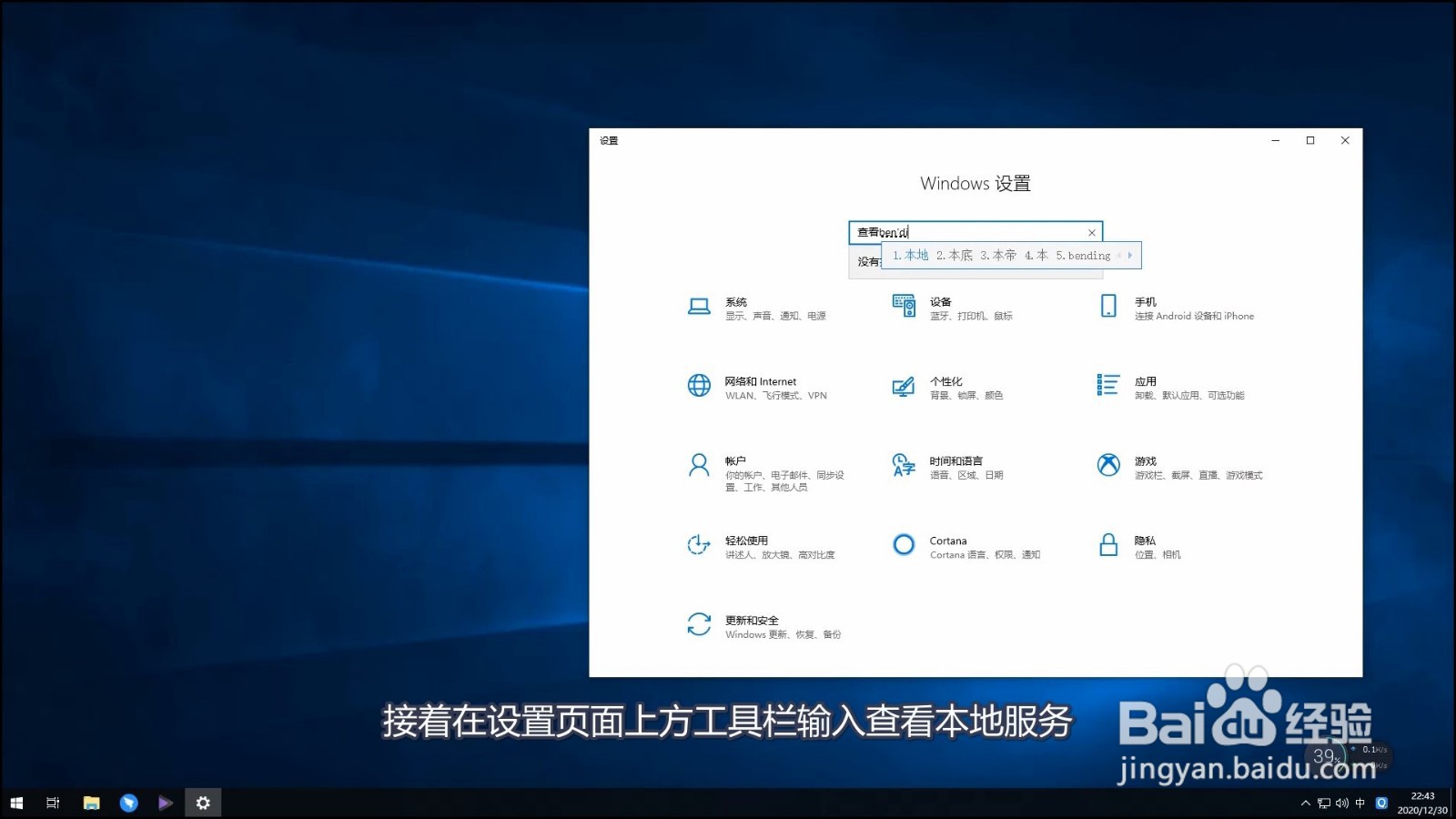The width and height of the screenshot is (1456, 819).
Task: Open 隐私 settings with the padlock icon
Action: click(1109, 545)
